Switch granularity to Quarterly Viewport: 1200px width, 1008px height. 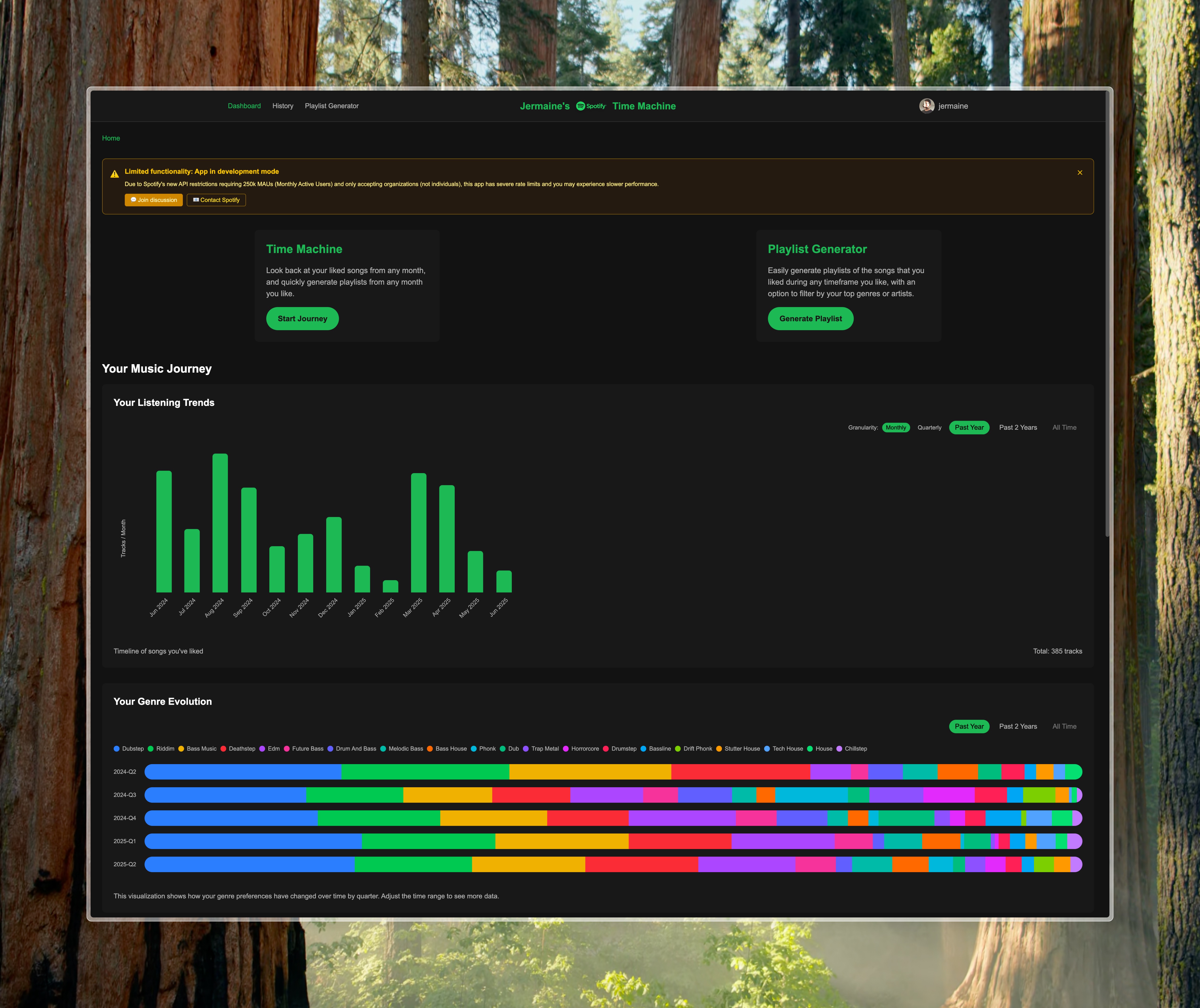(x=929, y=427)
